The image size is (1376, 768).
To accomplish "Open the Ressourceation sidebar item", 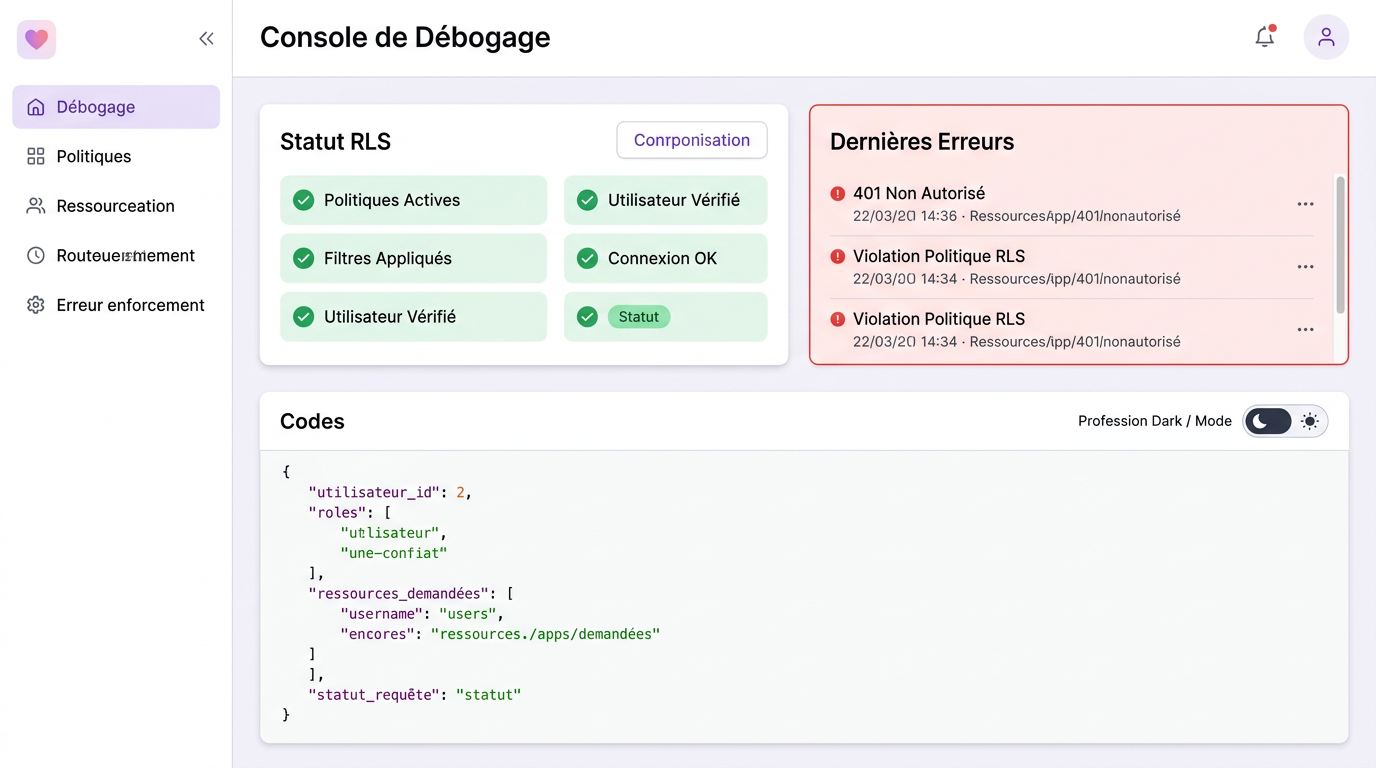I will (x=116, y=206).
